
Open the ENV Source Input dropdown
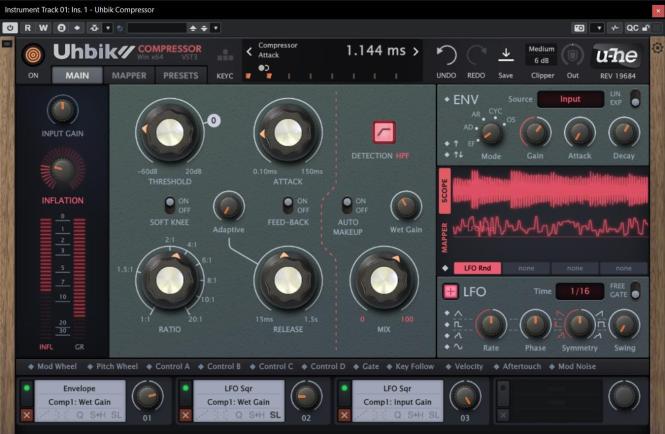click(x=570, y=99)
